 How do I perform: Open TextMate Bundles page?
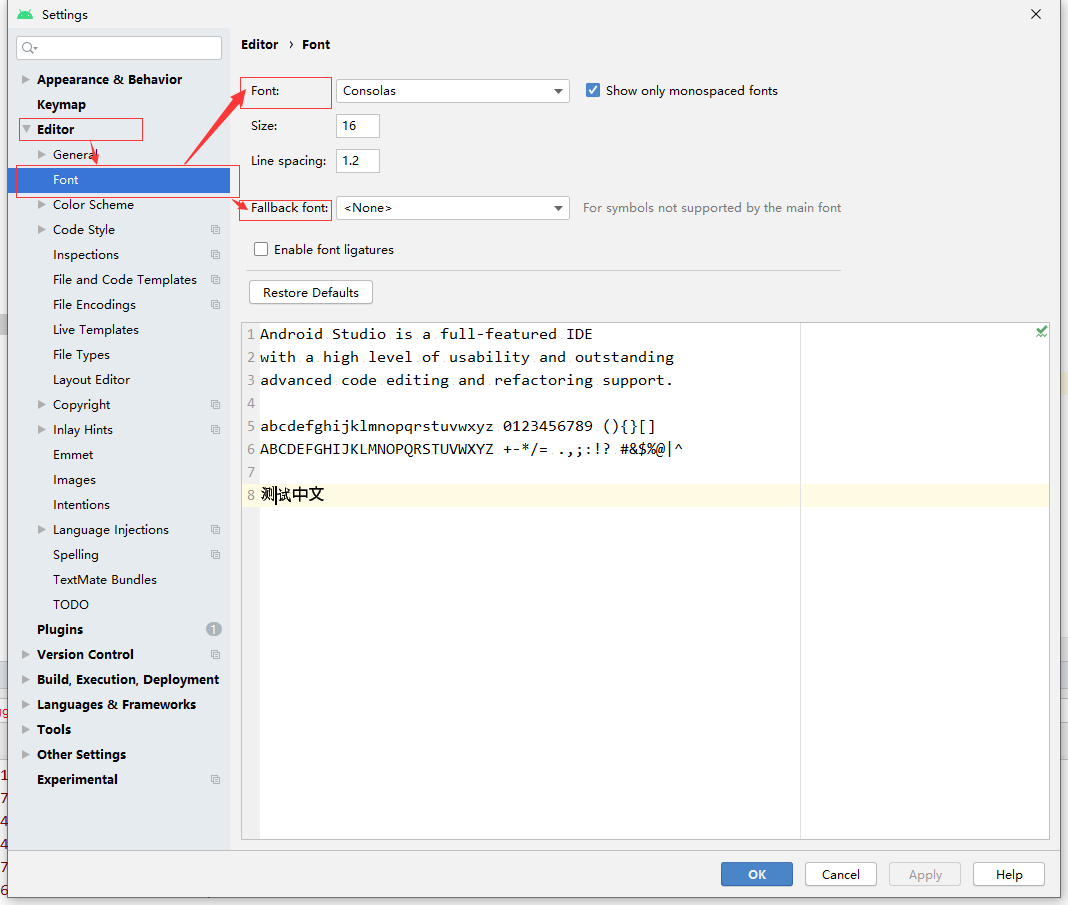(105, 579)
